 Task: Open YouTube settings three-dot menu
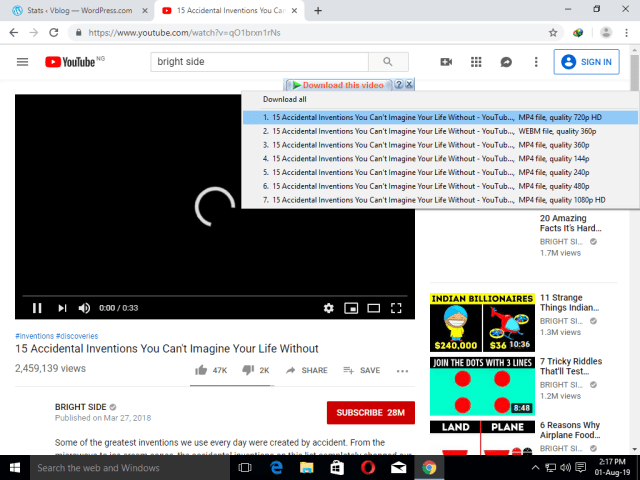536,62
